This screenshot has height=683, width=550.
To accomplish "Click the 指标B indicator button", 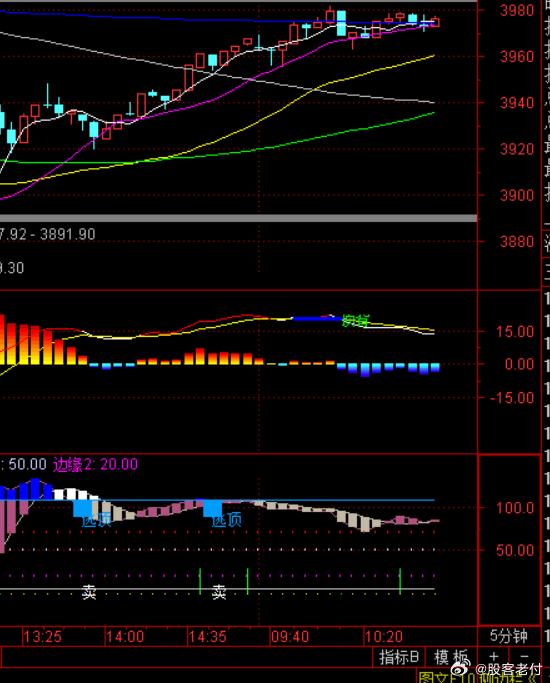I will tap(398, 657).
